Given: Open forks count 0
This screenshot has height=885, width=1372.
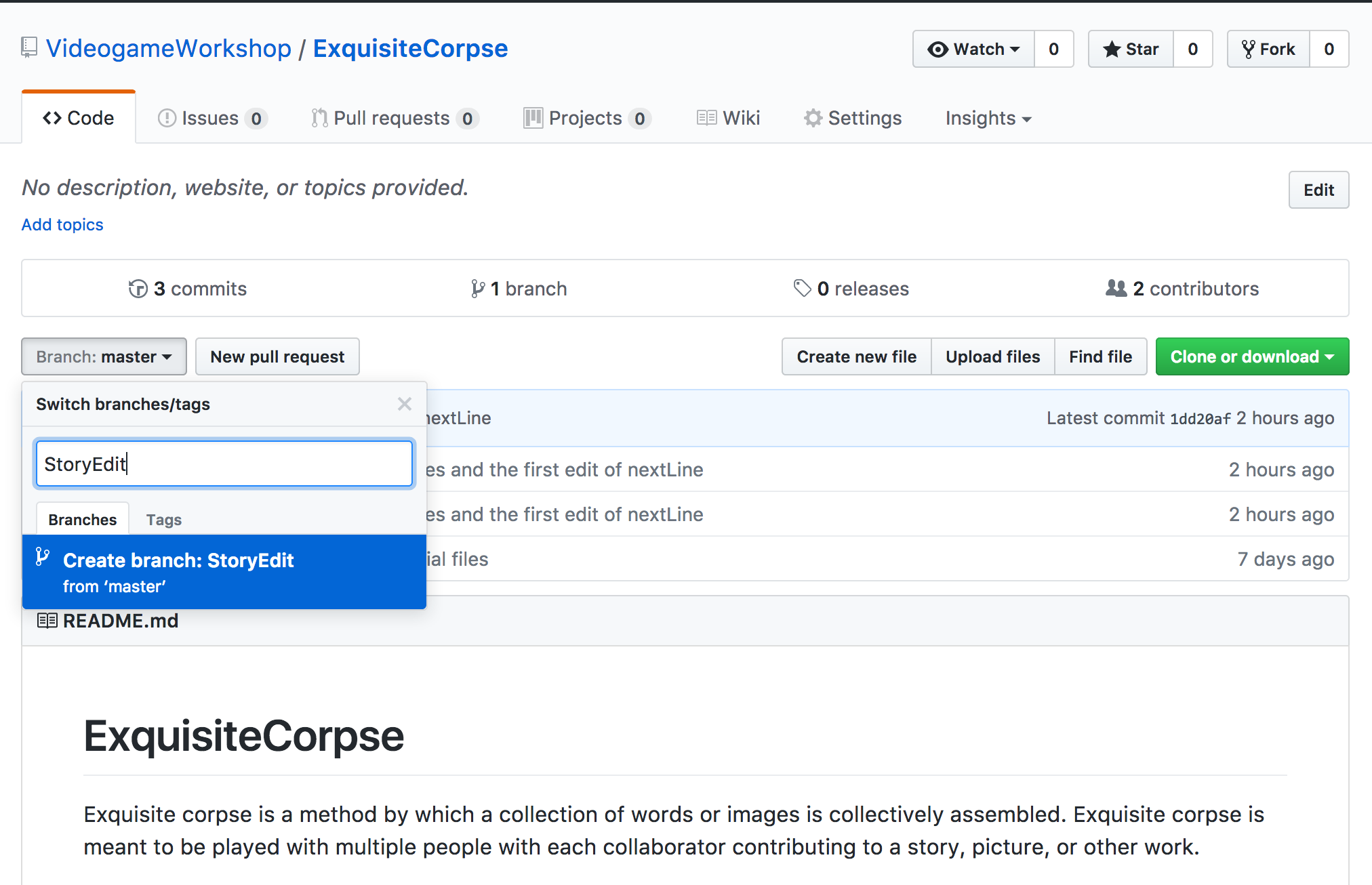Looking at the screenshot, I should (1329, 49).
